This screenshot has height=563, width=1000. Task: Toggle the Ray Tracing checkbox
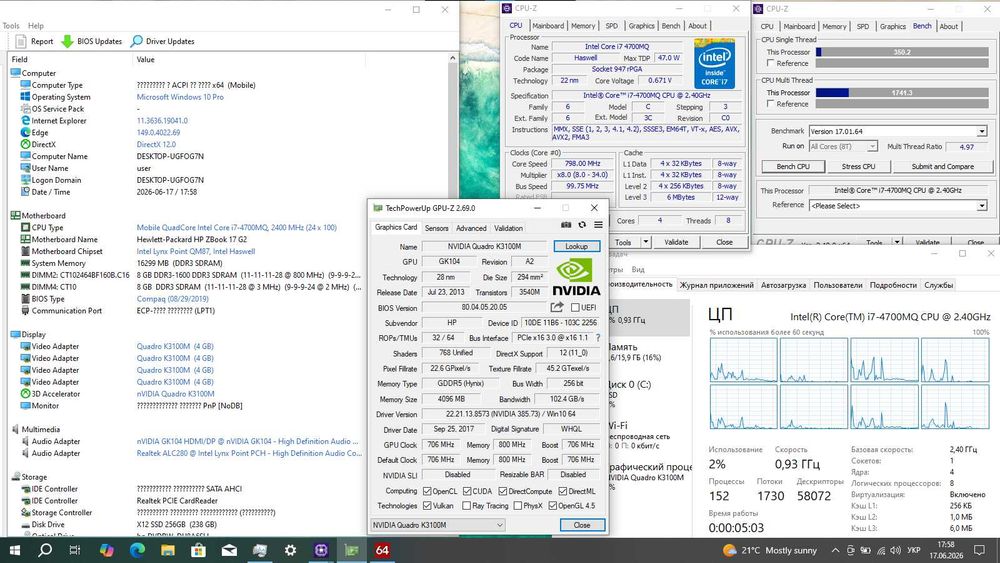point(466,506)
